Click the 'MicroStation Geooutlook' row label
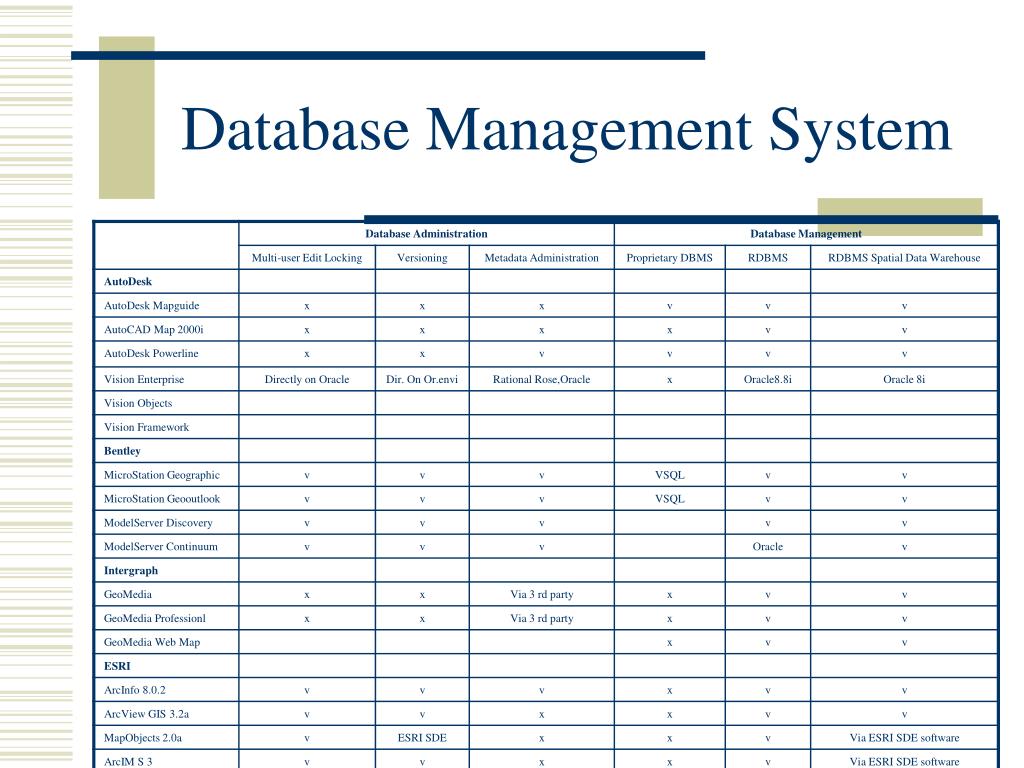 (x=162, y=499)
